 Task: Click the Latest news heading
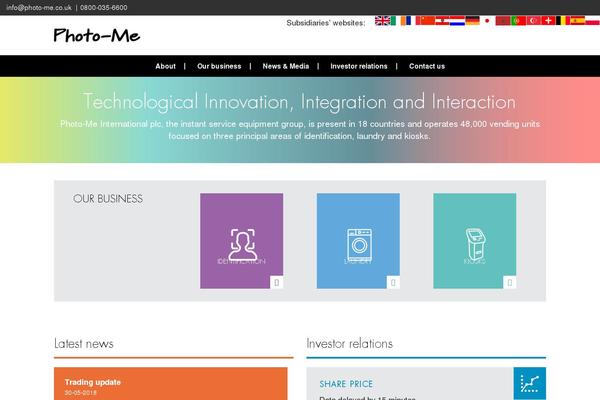(x=84, y=343)
